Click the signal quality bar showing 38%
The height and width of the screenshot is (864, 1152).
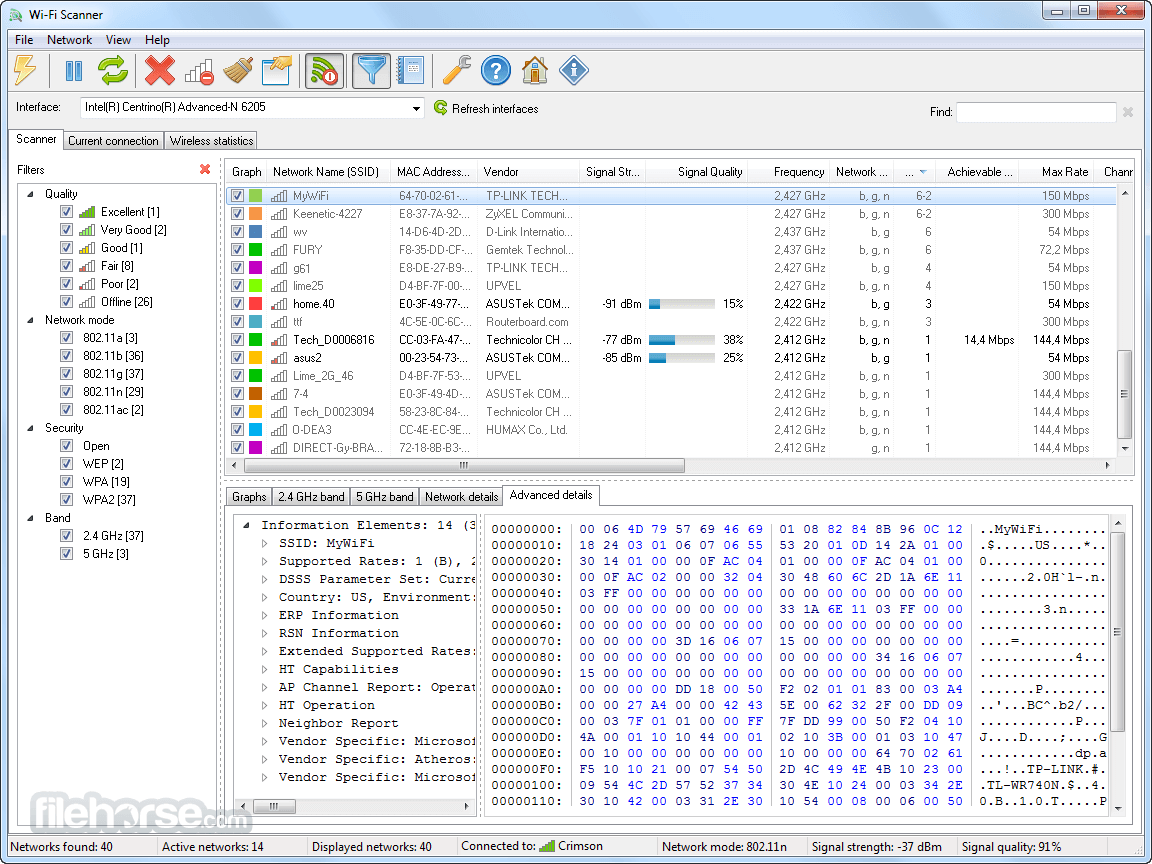[682, 340]
